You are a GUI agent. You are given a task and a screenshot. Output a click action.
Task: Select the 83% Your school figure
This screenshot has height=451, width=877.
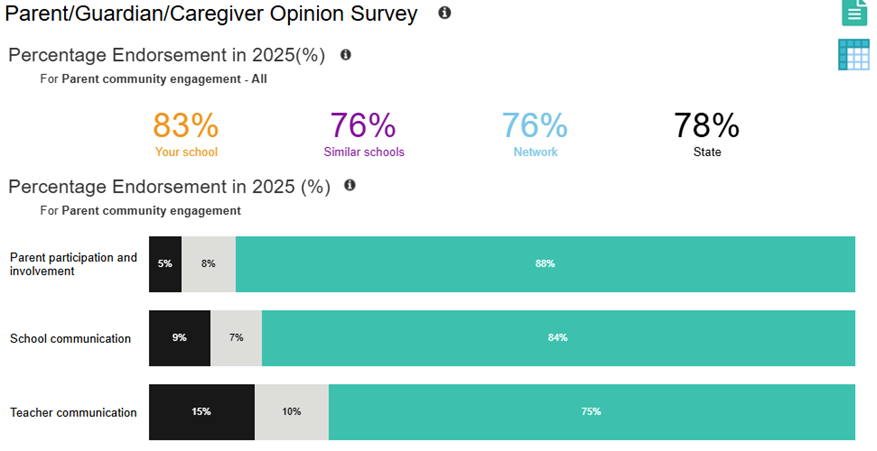[x=186, y=126]
